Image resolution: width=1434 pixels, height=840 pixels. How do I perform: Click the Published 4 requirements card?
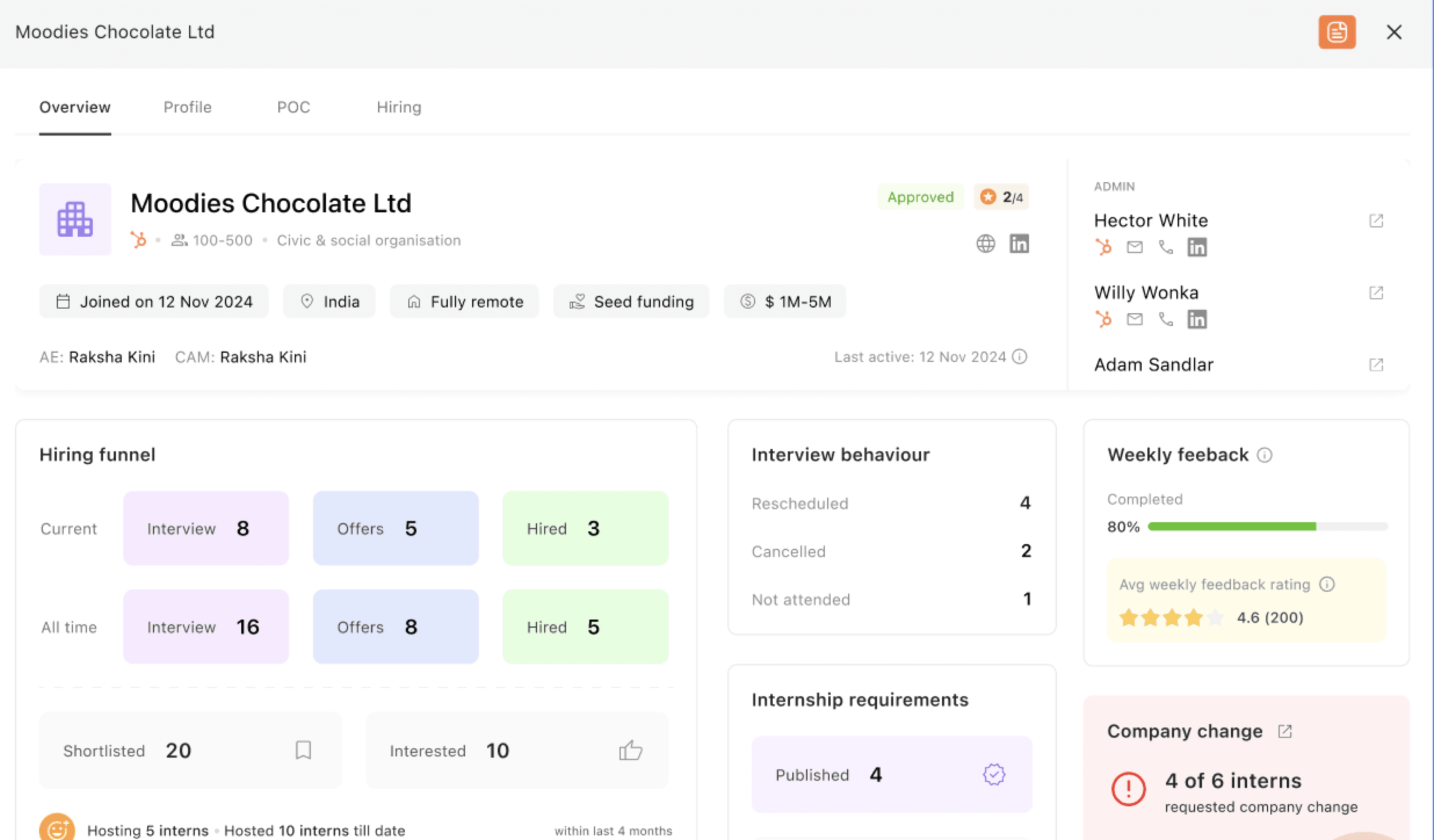891,774
